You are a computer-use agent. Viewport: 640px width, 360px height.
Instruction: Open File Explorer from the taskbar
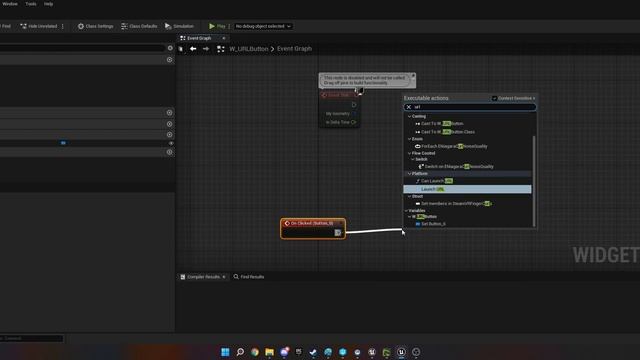269,352
